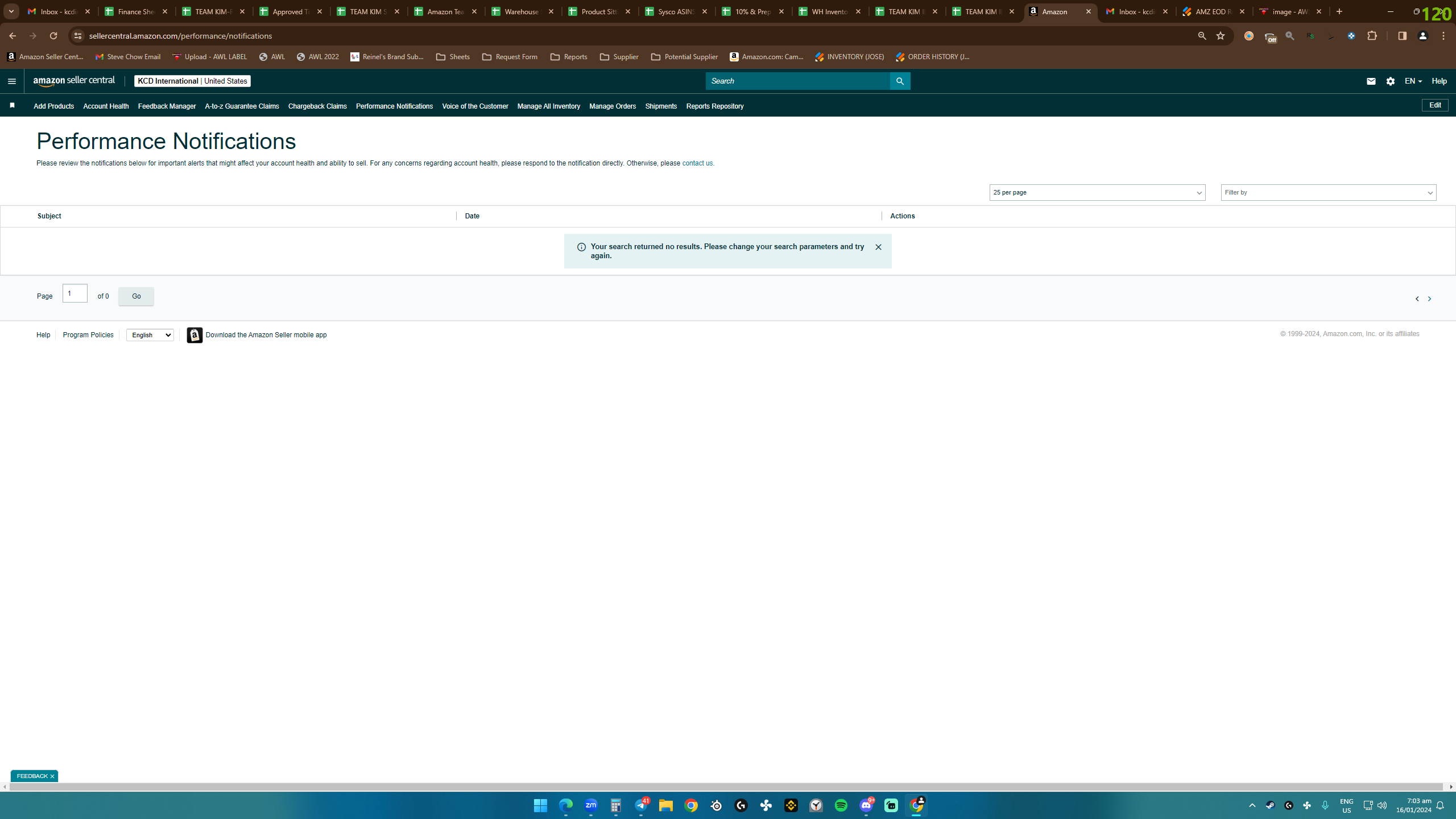
Task: Open the Reports bookmark folder
Action: click(x=569, y=57)
